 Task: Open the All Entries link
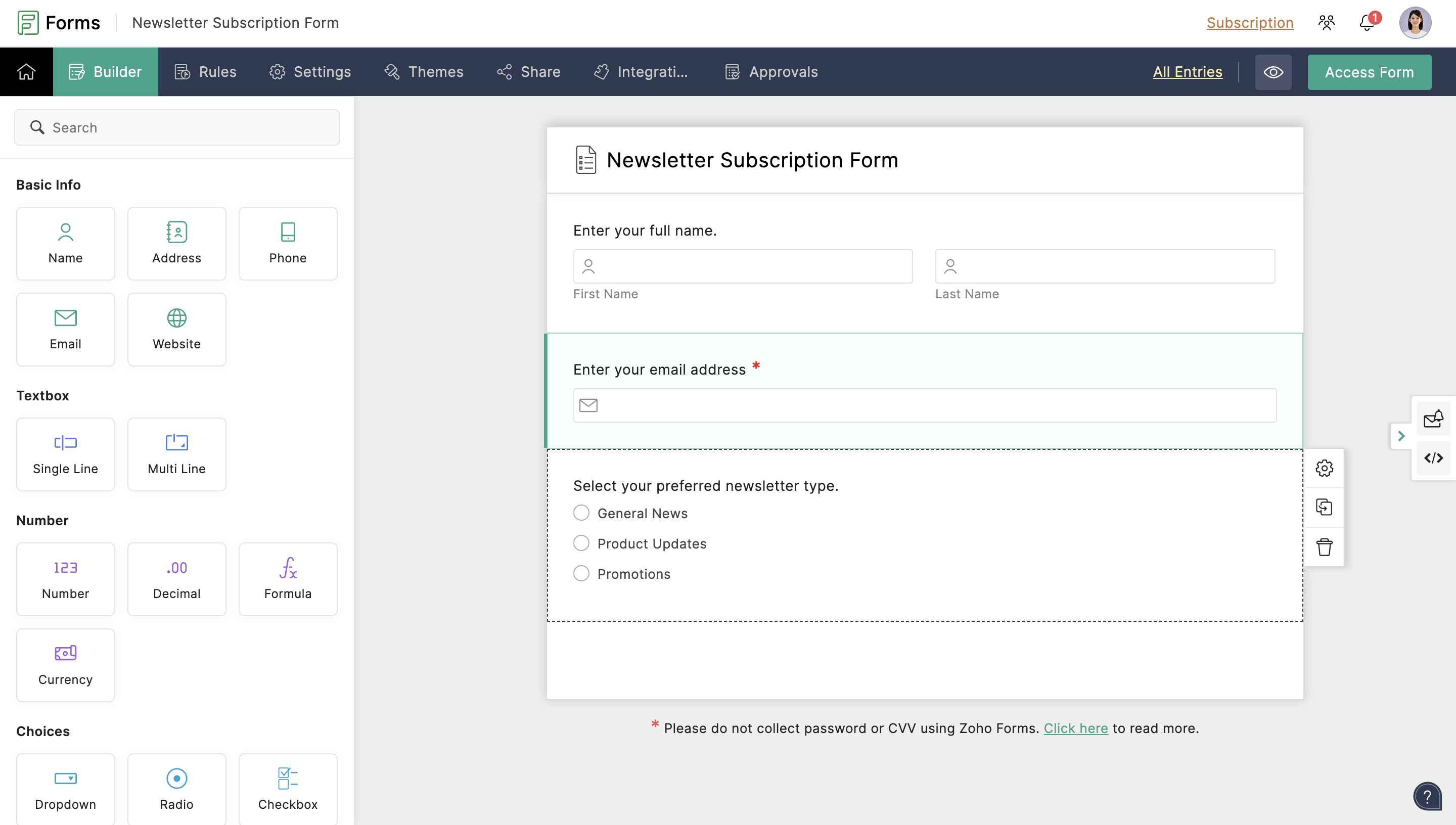(1188, 72)
